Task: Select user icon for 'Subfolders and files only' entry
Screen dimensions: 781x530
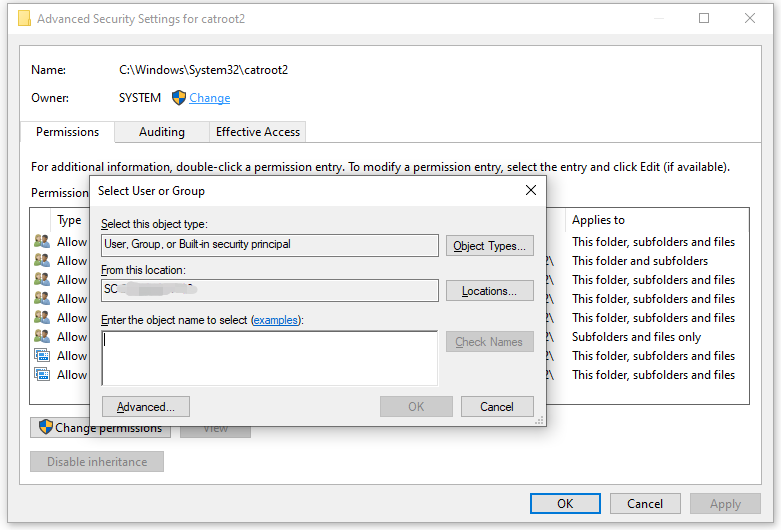Action: pos(42,337)
